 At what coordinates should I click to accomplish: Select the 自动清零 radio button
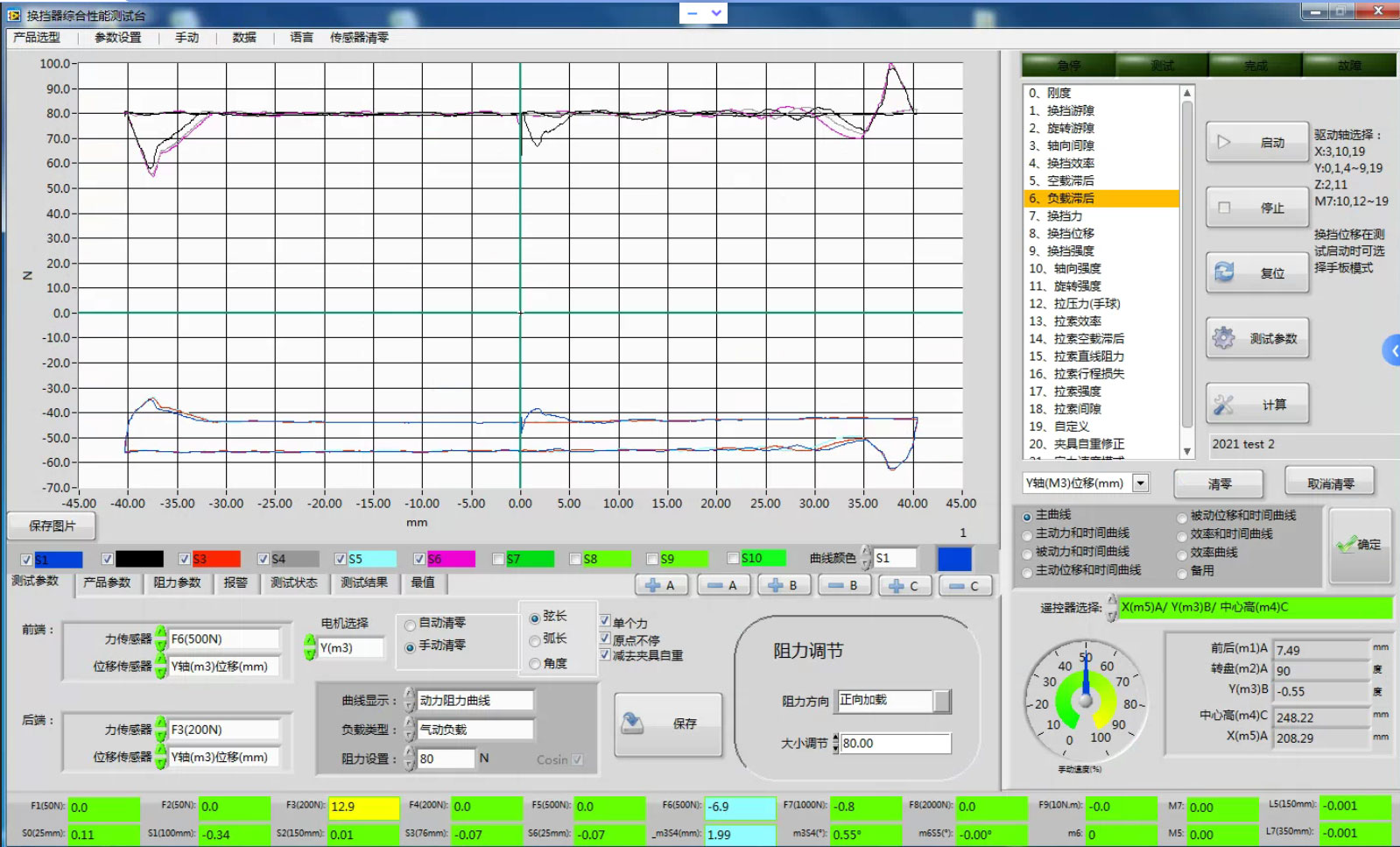click(410, 625)
